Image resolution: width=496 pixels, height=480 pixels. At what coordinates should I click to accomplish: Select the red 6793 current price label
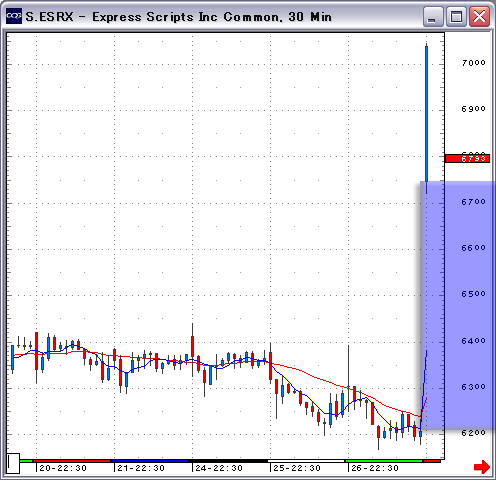pyautogui.click(x=468, y=158)
